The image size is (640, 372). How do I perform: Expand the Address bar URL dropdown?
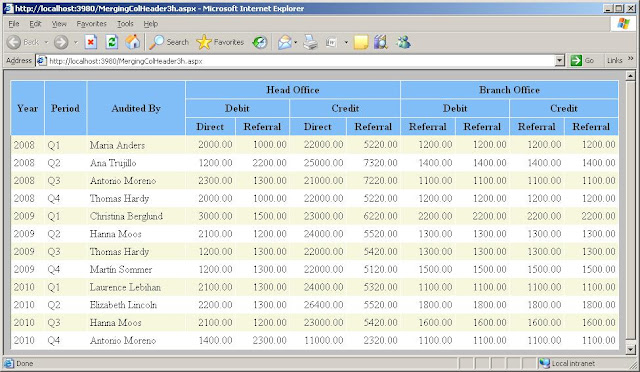[560, 61]
